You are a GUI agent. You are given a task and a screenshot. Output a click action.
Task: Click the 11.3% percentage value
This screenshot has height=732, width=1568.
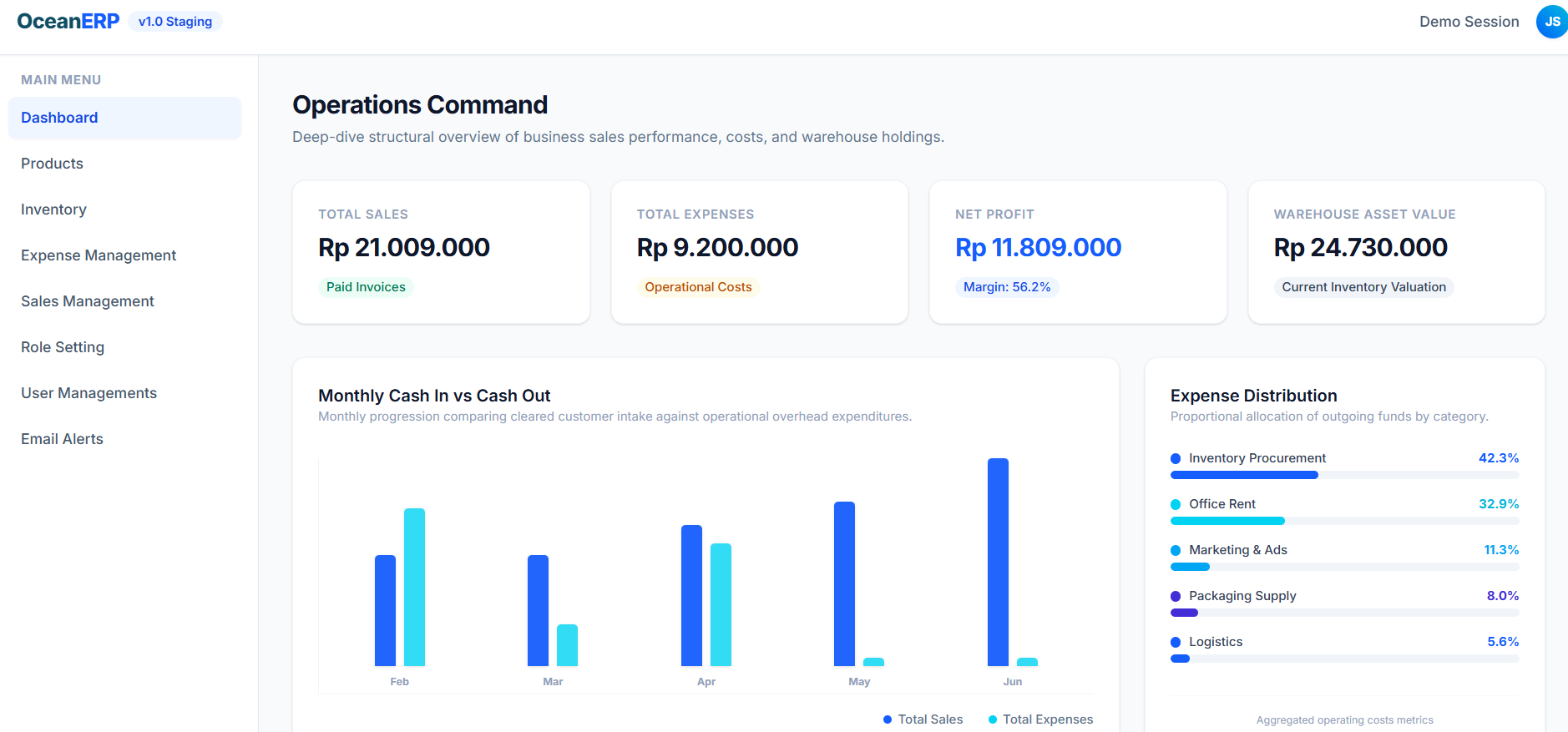pyautogui.click(x=1501, y=550)
